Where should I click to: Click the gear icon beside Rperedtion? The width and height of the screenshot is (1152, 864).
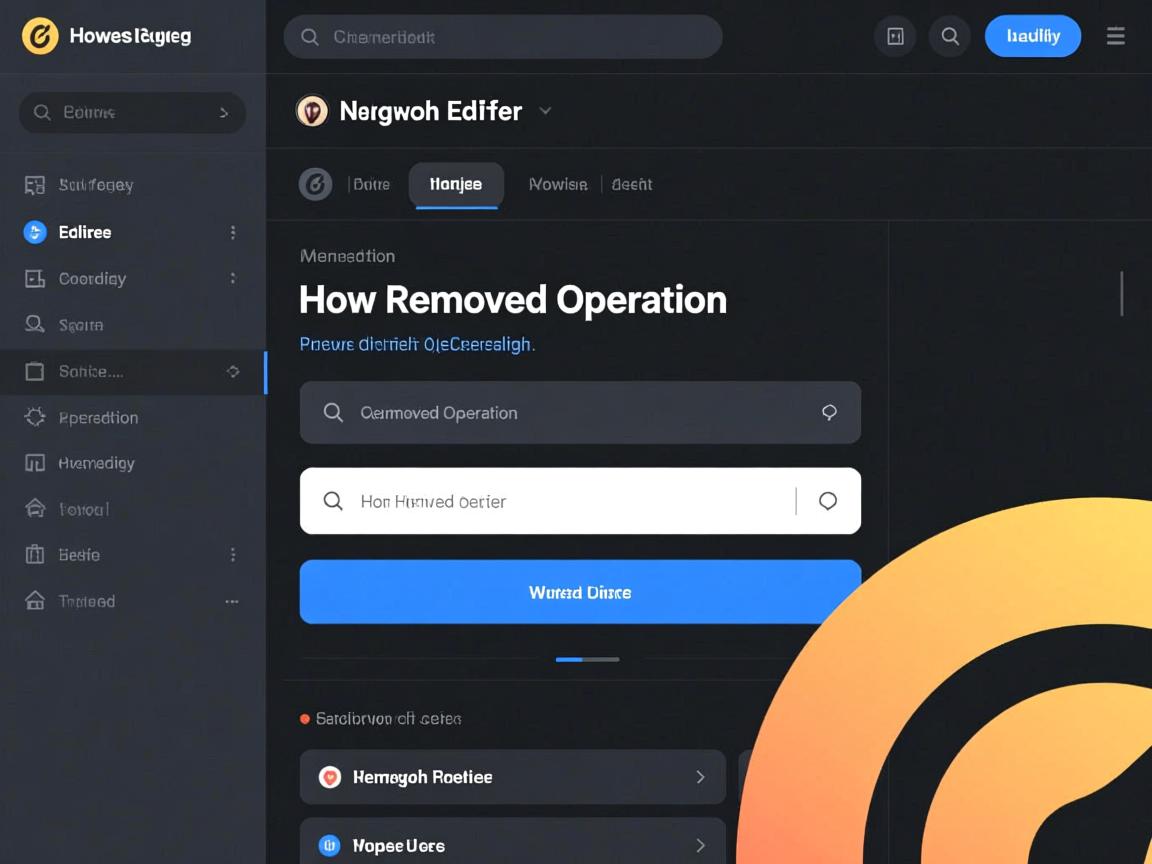click(35, 417)
